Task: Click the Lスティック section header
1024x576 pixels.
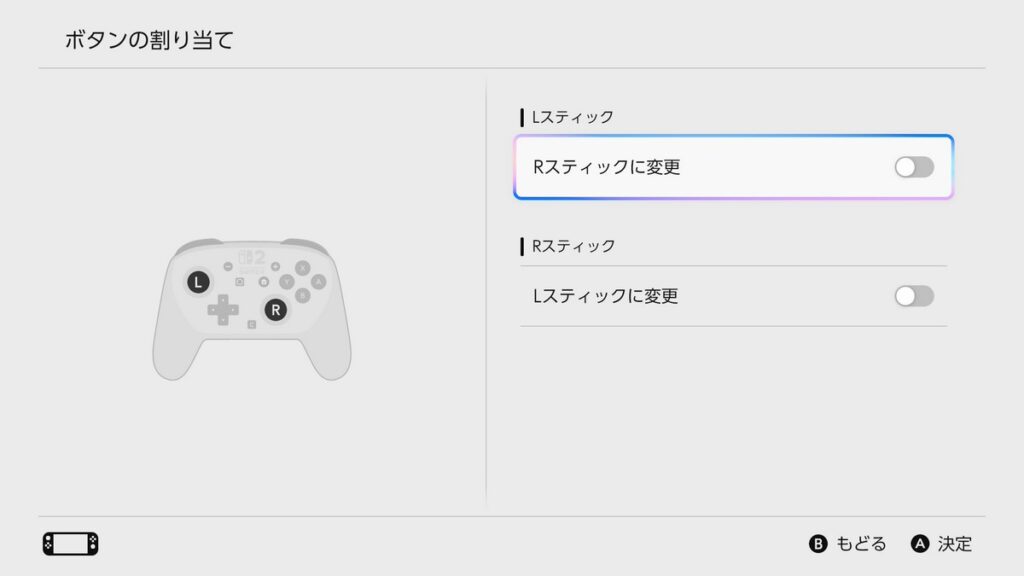Action: pos(572,117)
